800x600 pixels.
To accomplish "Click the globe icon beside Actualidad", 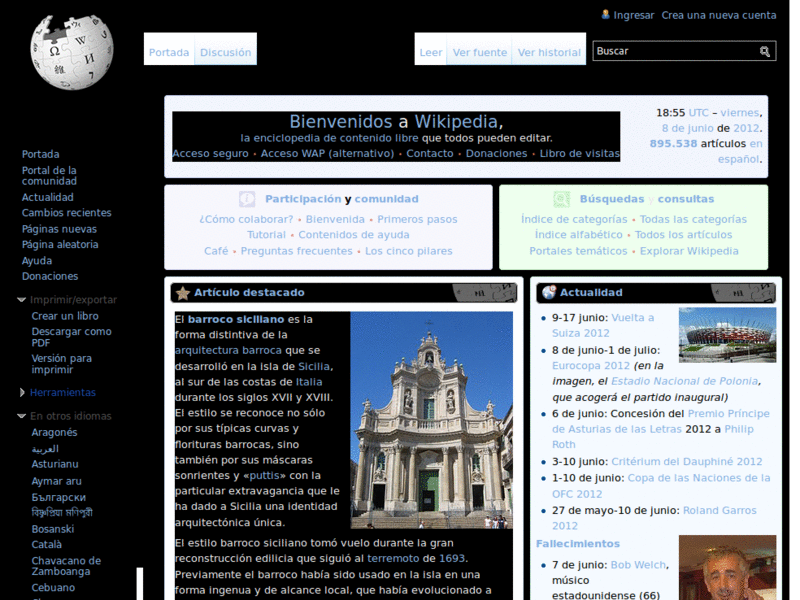I will click(x=549, y=292).
